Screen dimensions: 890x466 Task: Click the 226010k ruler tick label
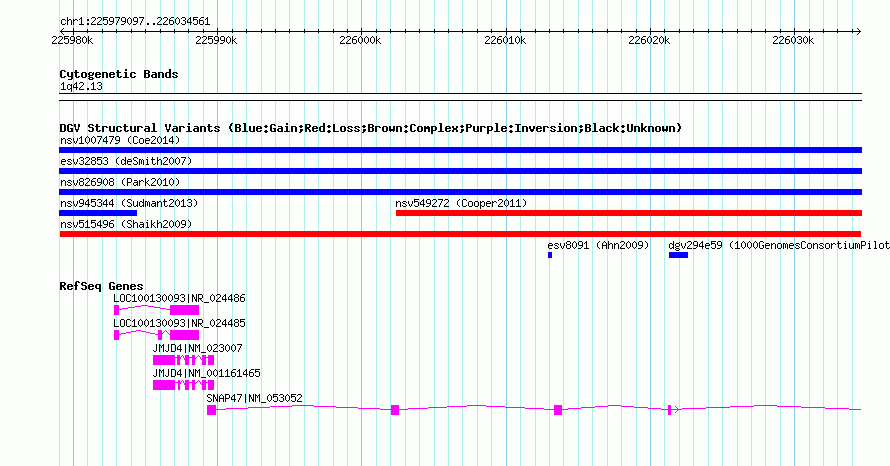click(505, 40)
